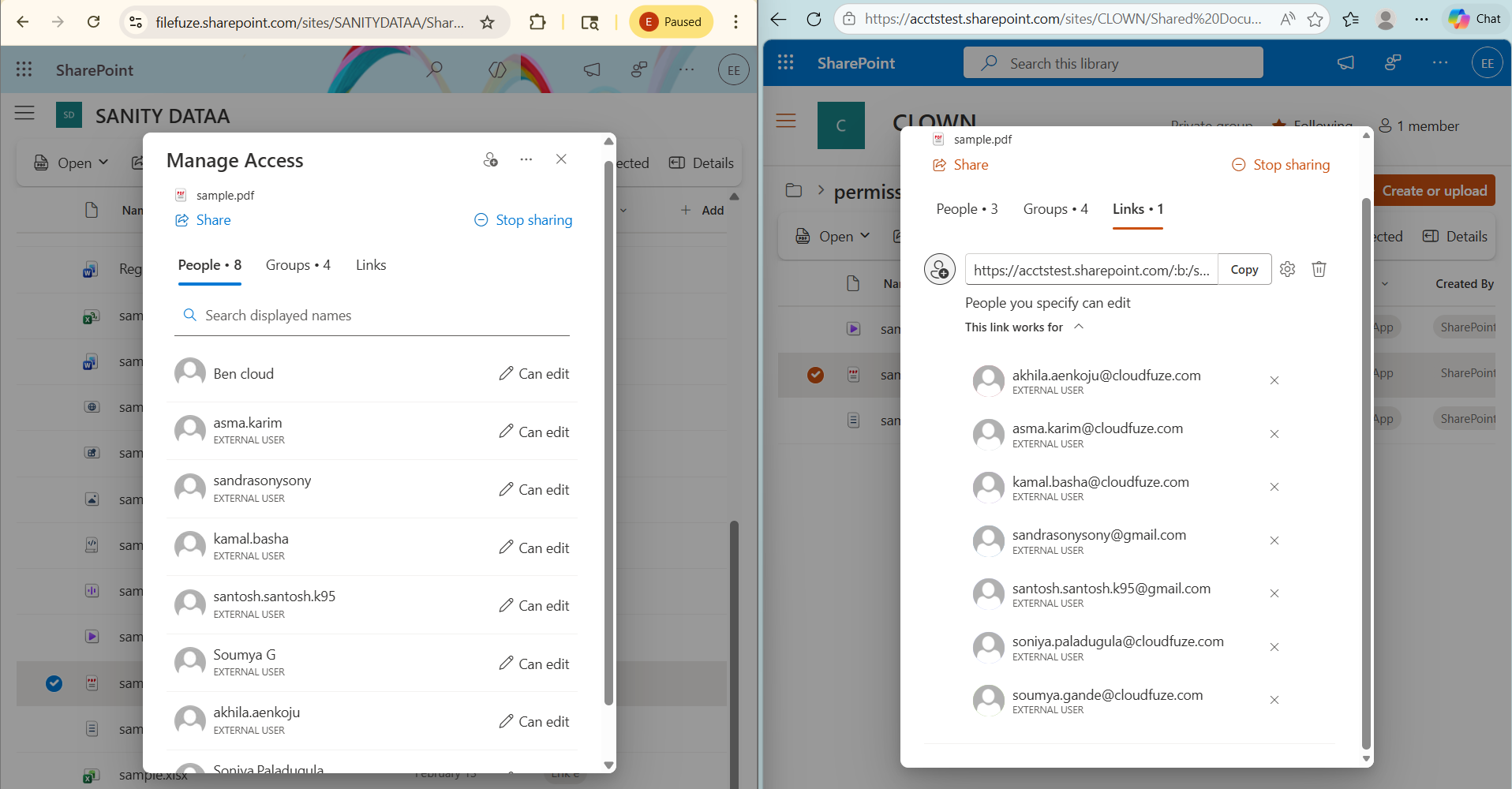Toggle selected orange checkmark in CLOWN list
1512x789 pixels.
coord(816,375)
